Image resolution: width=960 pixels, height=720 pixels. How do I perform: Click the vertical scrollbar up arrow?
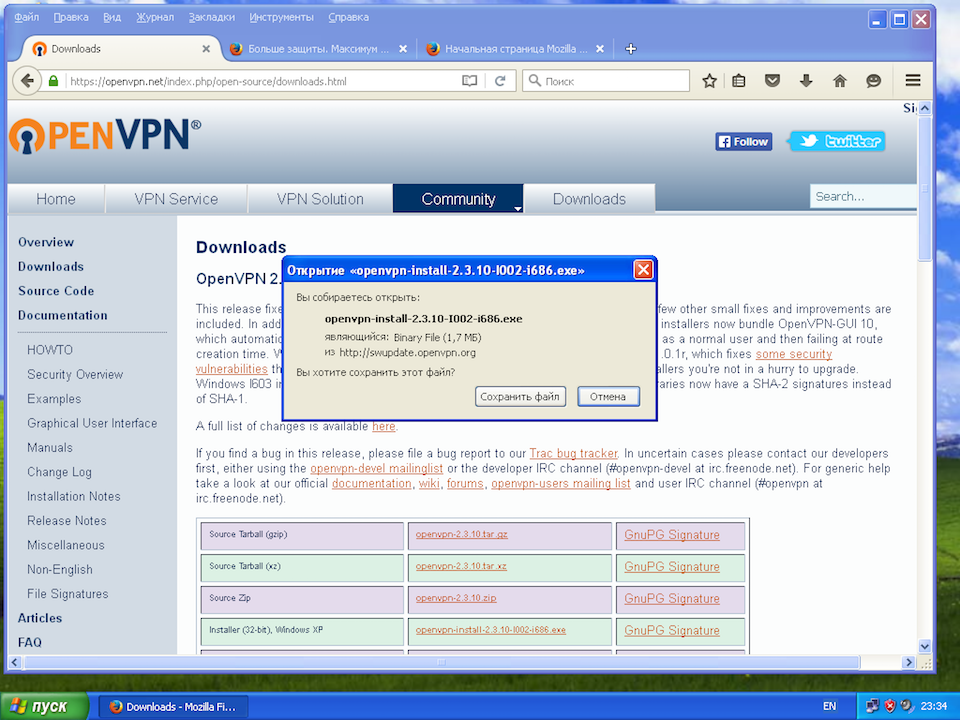924,108
